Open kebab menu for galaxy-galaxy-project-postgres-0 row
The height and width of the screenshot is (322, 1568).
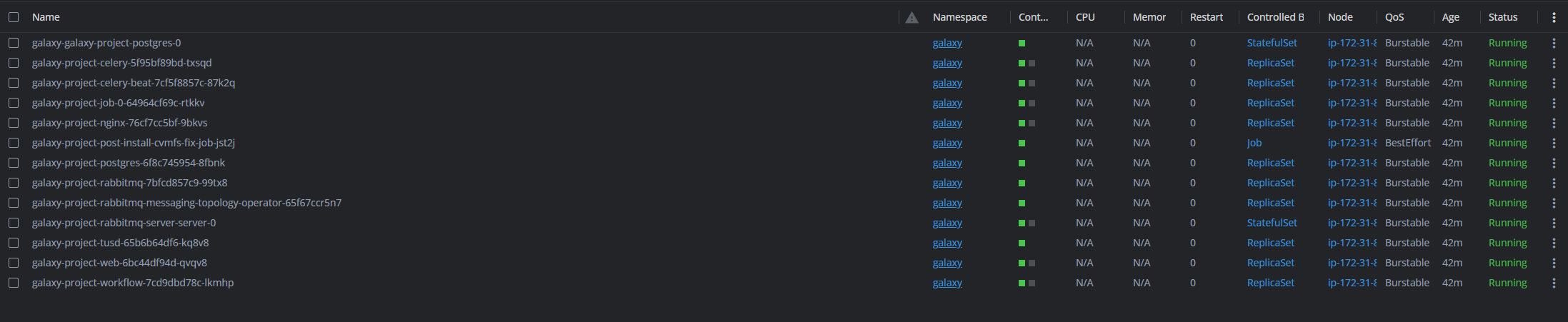point(1554,43)
